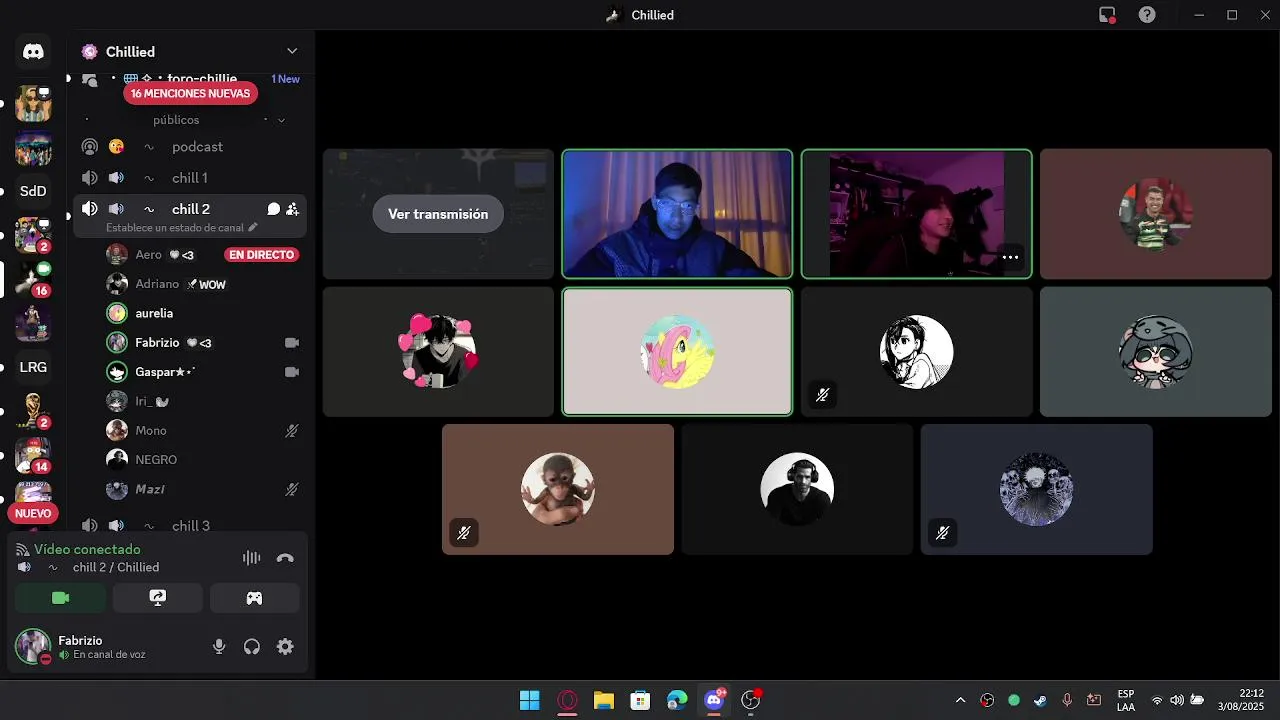1280x720 pixels.
Task: Share your screen button
Action: tap(157, 598)
